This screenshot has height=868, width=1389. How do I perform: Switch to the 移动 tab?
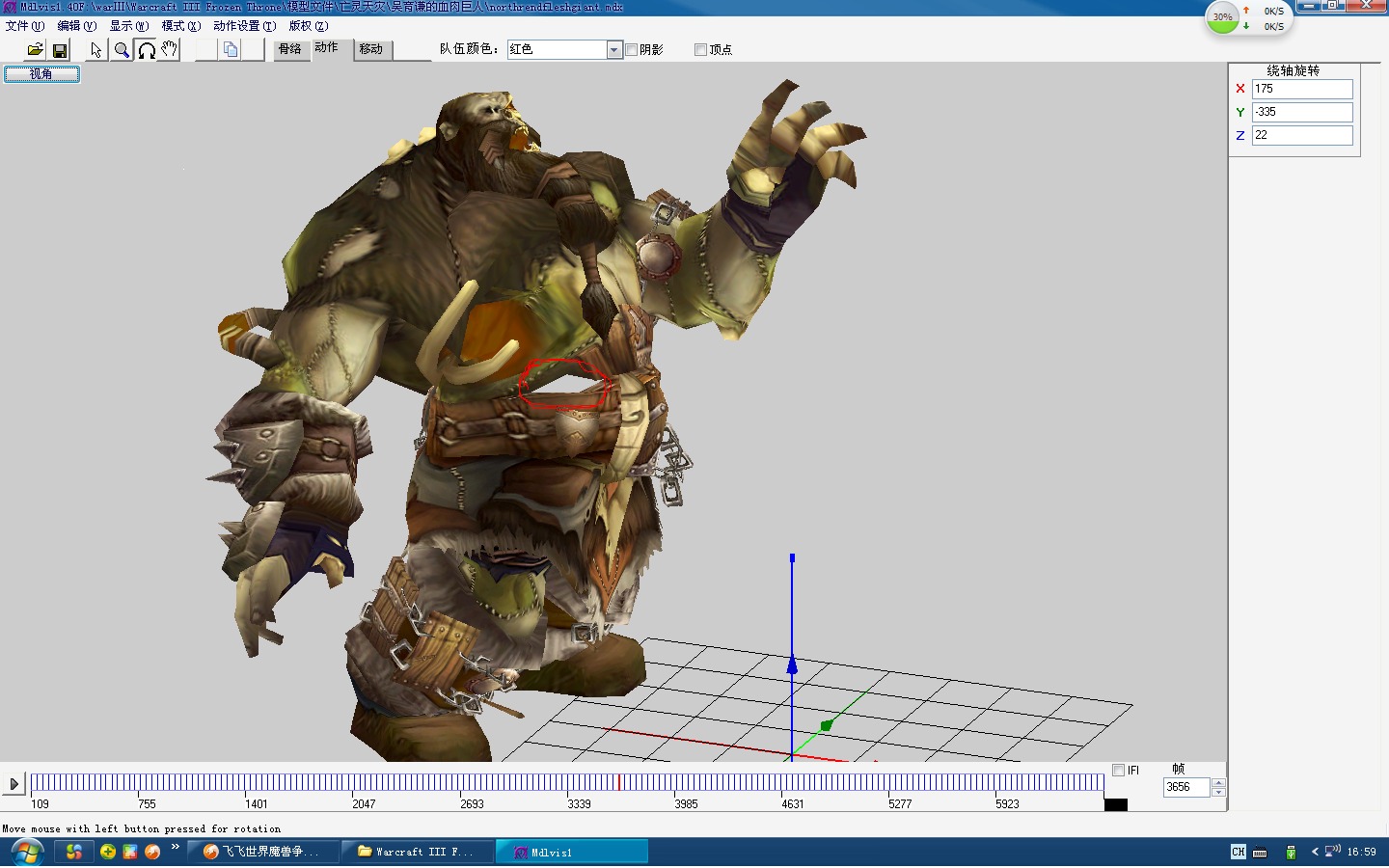(x=371, y=49)
